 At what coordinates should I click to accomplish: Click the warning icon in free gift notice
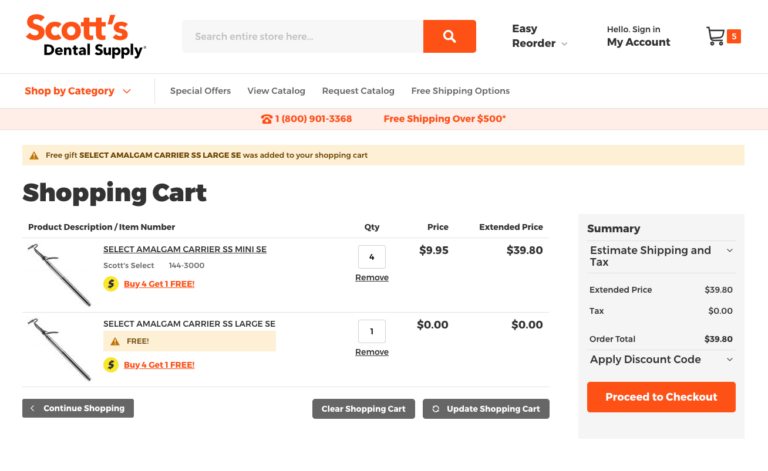34,156
